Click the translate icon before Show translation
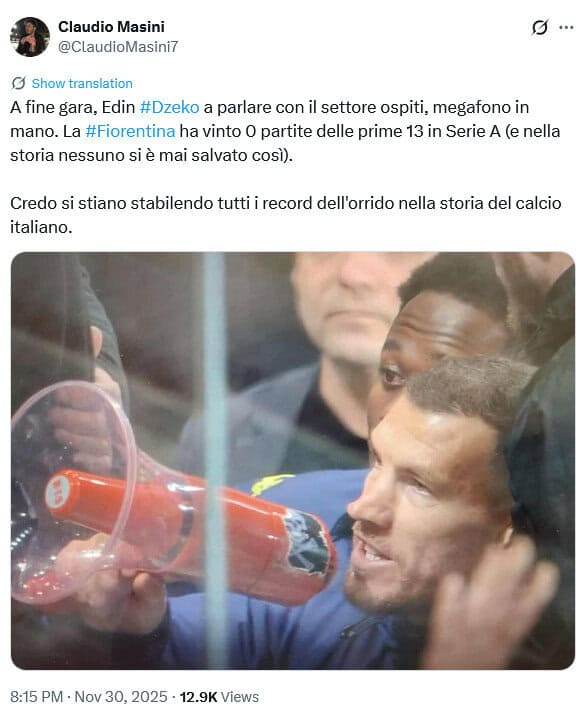 [x=19, y=83]
